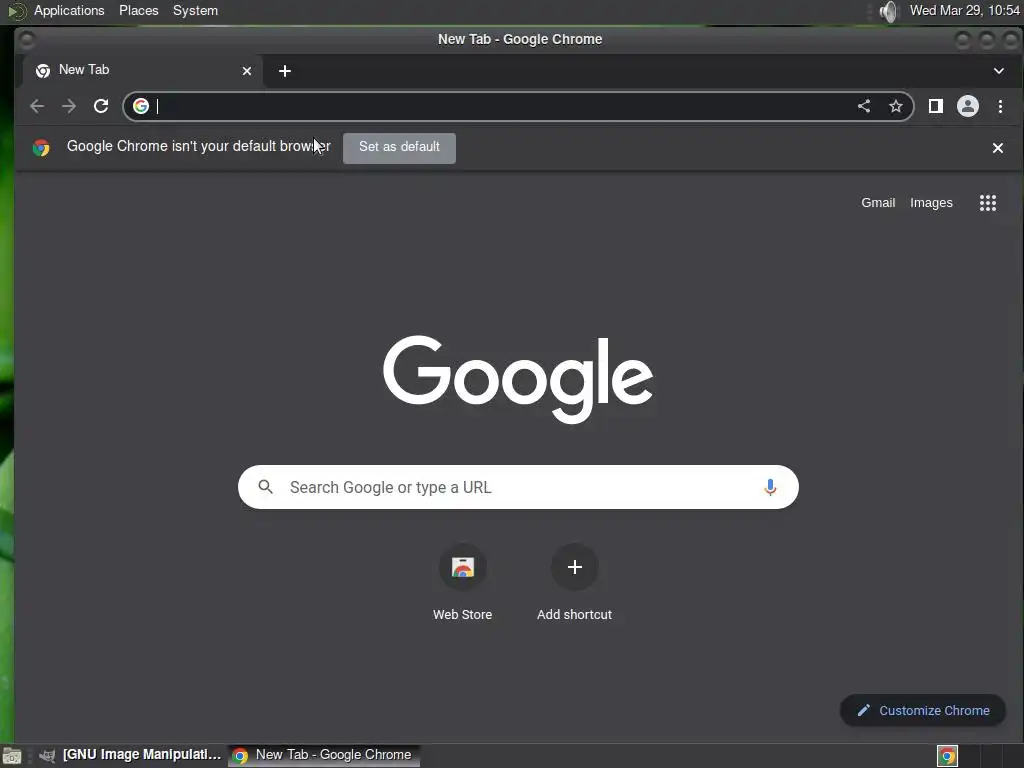This screenshot has height=768, width=1024.
Task: Click Customize Chrome button
Action: [x=923, y=710]
